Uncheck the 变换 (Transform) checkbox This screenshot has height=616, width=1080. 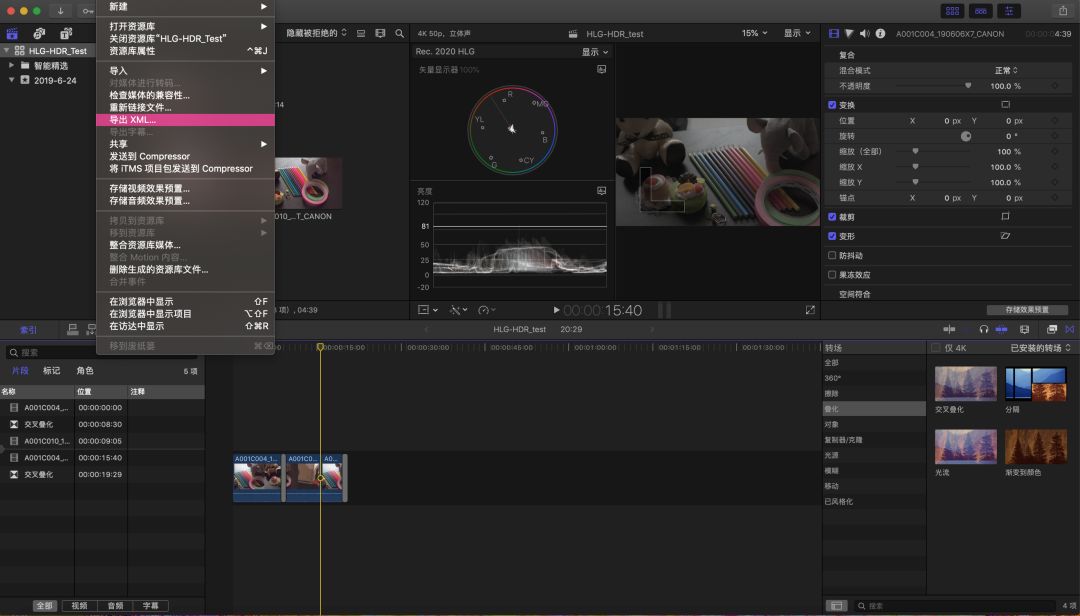point(832,105)
